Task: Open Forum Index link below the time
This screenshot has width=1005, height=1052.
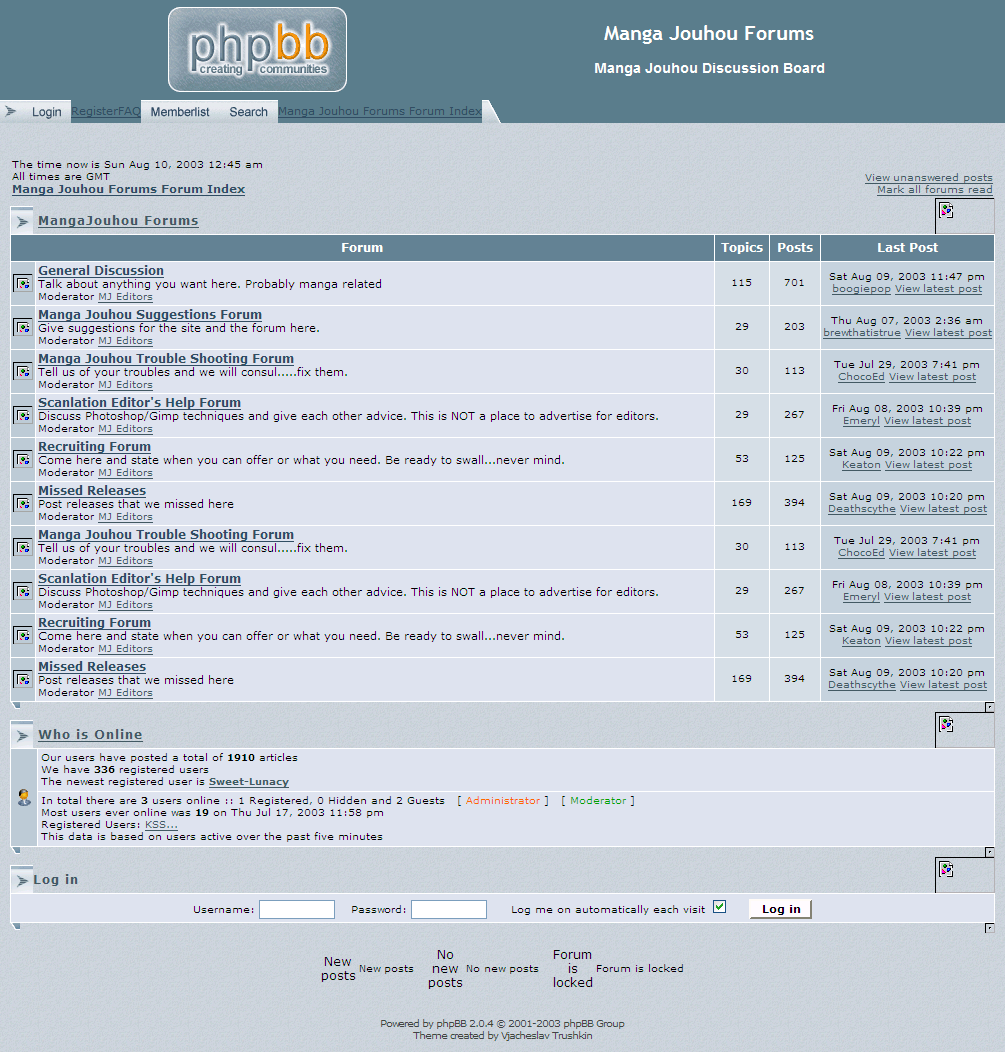Action: (128, 189)
